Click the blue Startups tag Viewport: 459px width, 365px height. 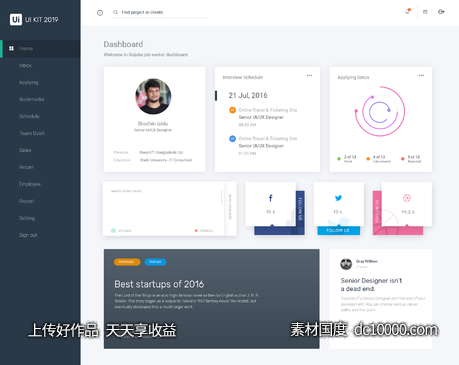click(155, 262)
